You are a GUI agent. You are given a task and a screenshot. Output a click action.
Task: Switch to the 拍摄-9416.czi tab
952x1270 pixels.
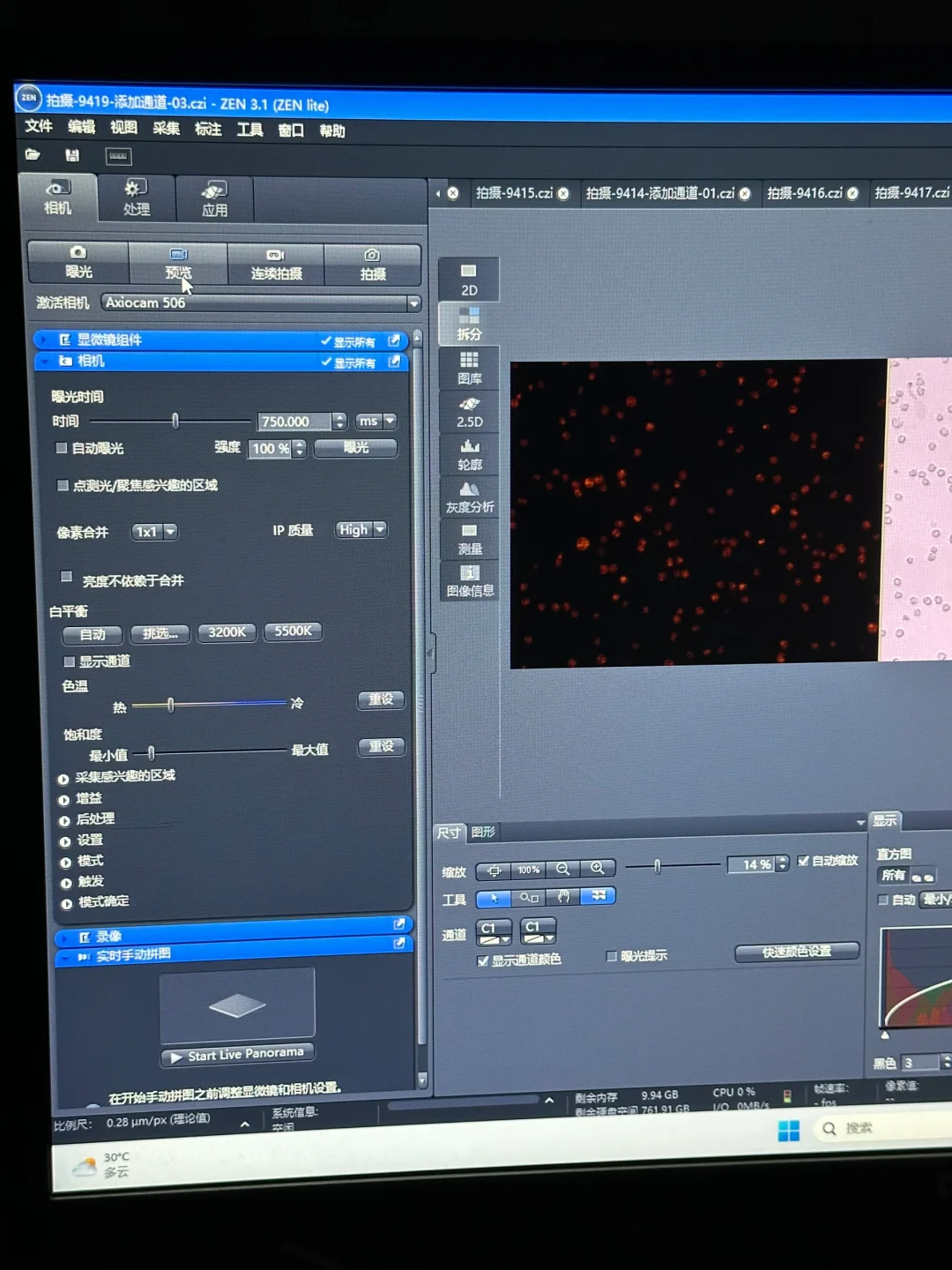tap(804, 193)
